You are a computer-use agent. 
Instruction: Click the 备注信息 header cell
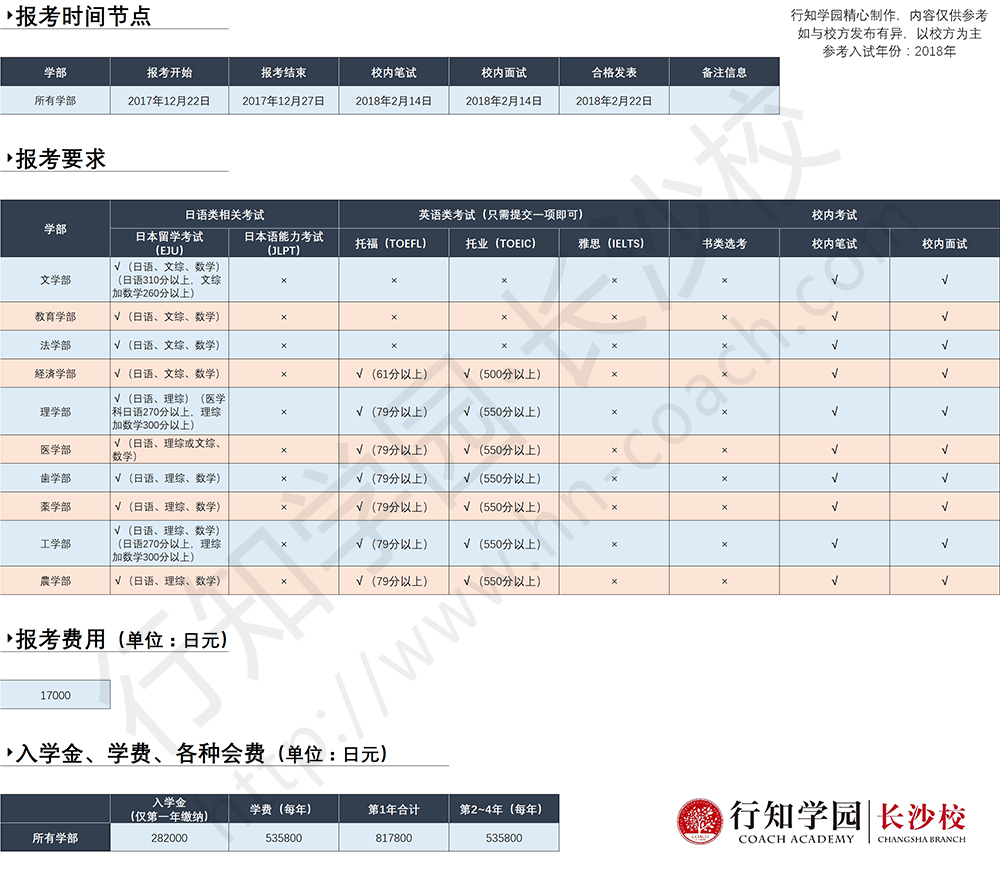click(x=723, y=73)
